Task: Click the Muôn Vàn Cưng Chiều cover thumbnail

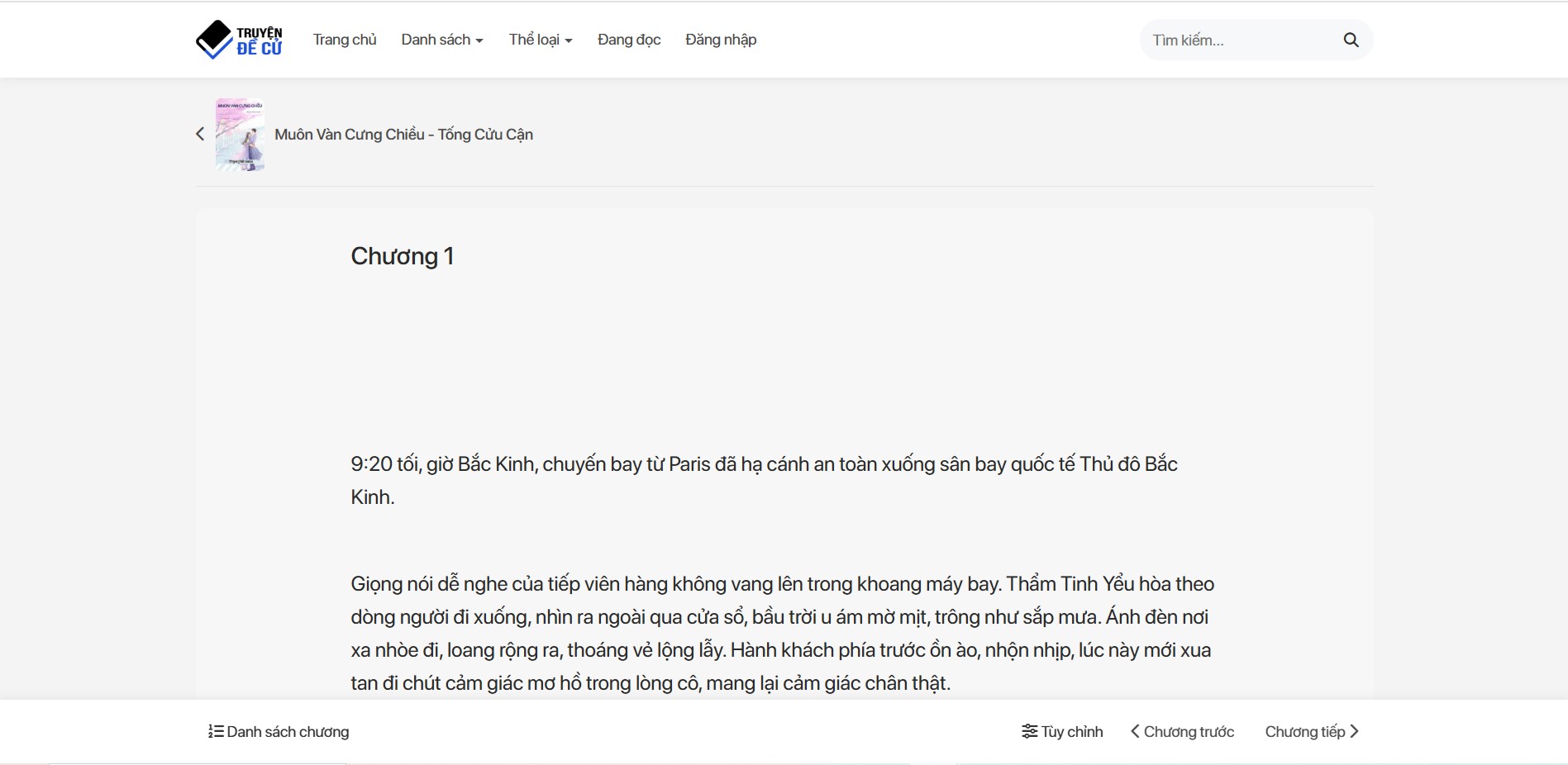Action: pyautogui.click(x=240, y=135)
